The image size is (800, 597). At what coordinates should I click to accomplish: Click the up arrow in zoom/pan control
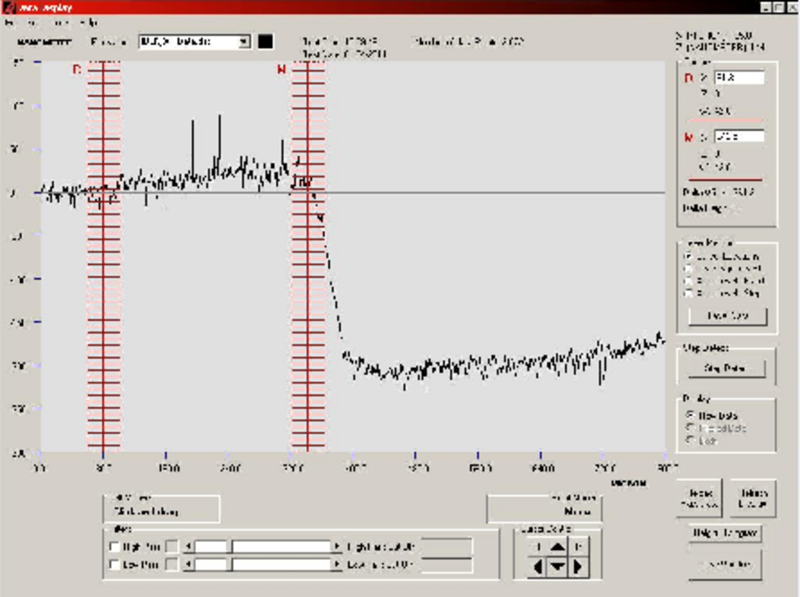(558, 546)
